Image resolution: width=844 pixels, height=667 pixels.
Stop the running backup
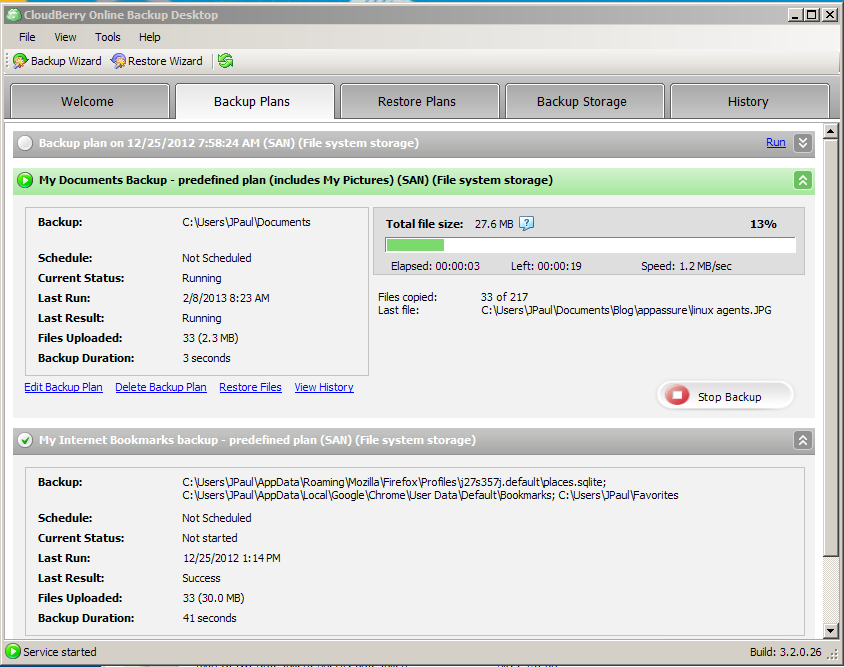pos(725,396)
